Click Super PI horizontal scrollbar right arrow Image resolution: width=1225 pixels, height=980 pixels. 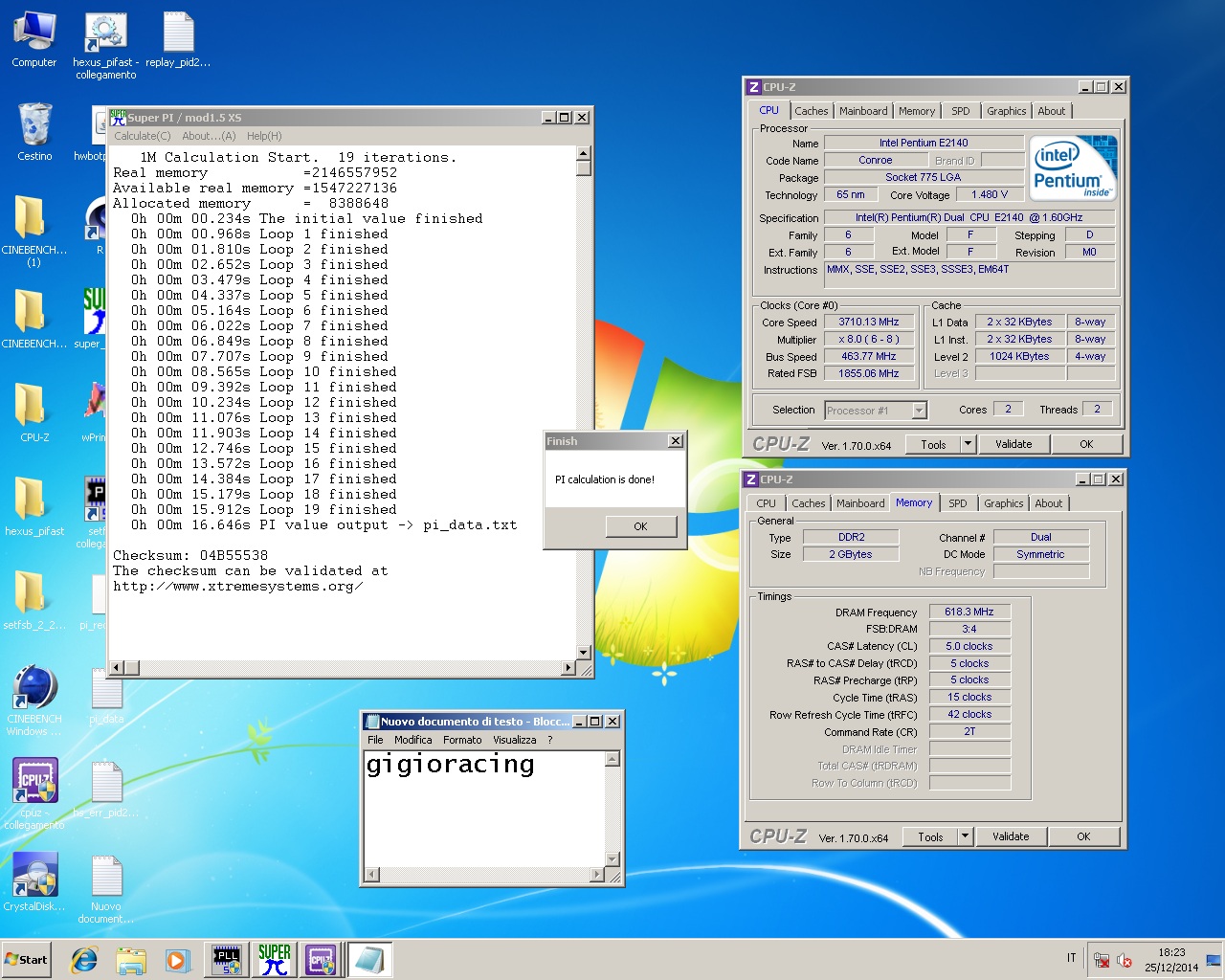(568, 667)
